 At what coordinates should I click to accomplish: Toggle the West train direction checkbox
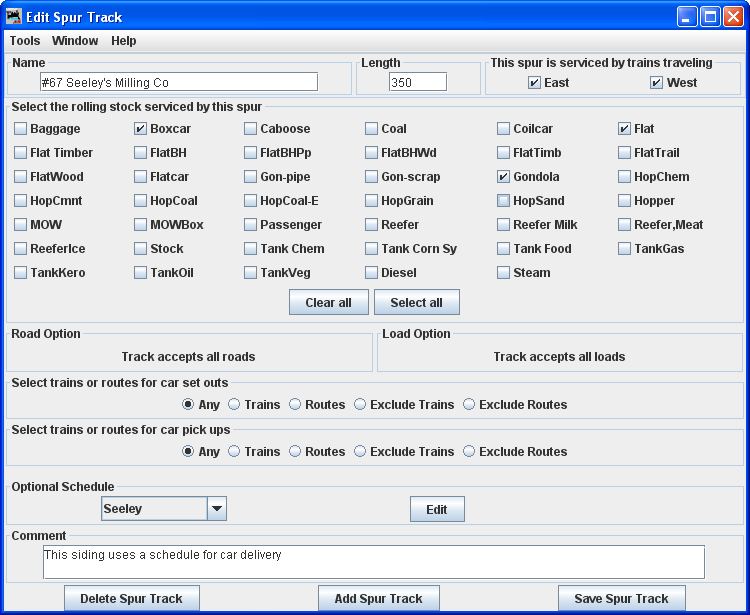[x=657, y=83]
